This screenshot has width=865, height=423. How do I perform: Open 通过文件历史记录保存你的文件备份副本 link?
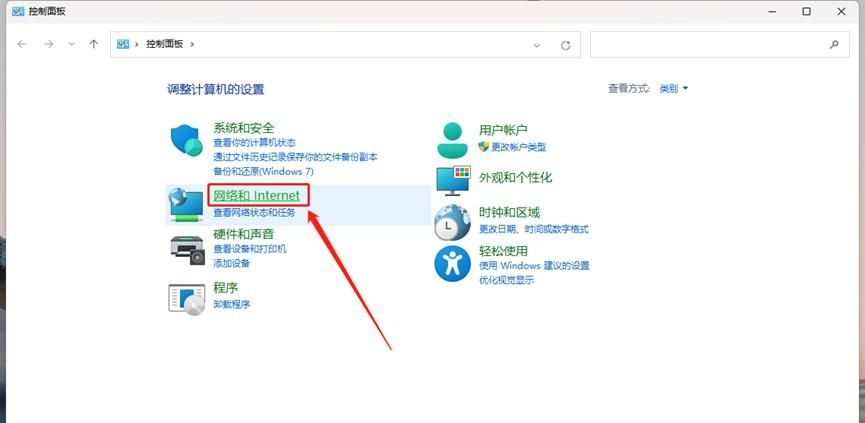296,157
